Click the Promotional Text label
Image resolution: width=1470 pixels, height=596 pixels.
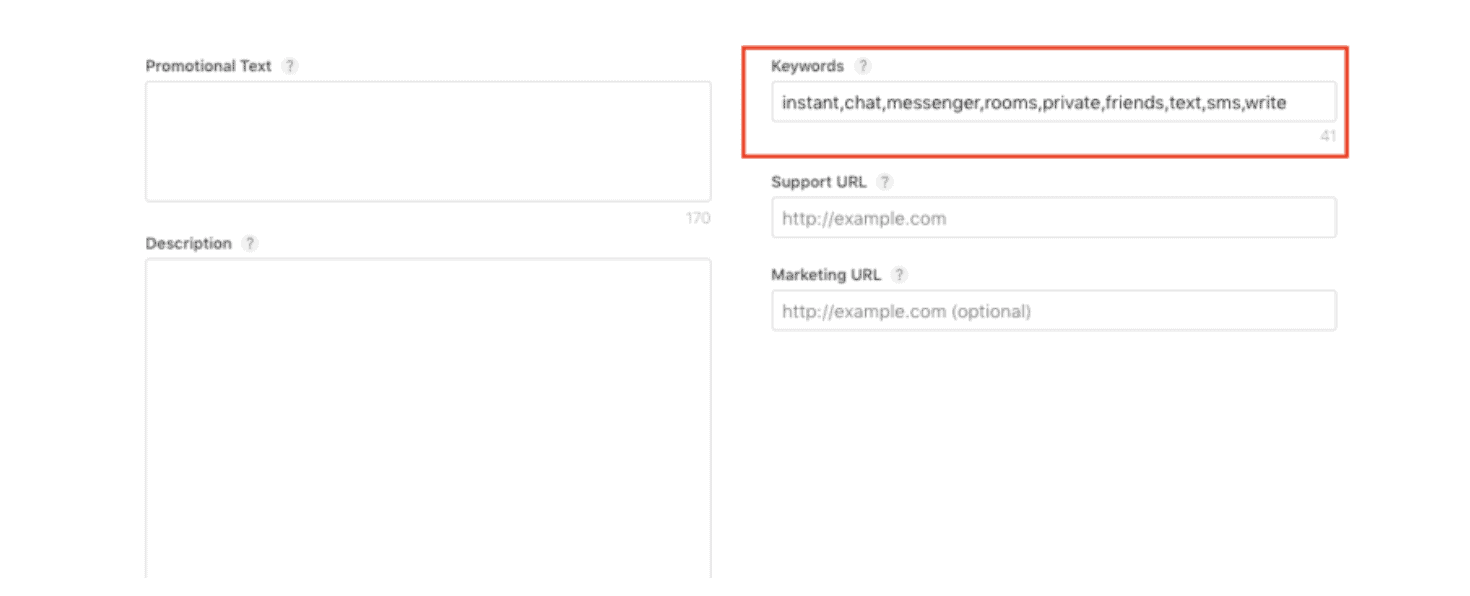pyautogui.click(x=208, y=65)
